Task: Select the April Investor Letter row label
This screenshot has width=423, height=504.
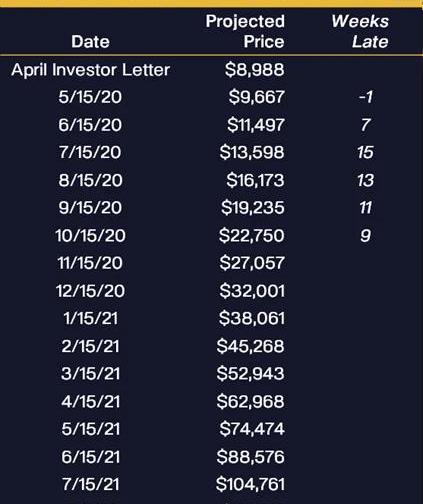Action: pyautogui.click(x=91, y=70)
